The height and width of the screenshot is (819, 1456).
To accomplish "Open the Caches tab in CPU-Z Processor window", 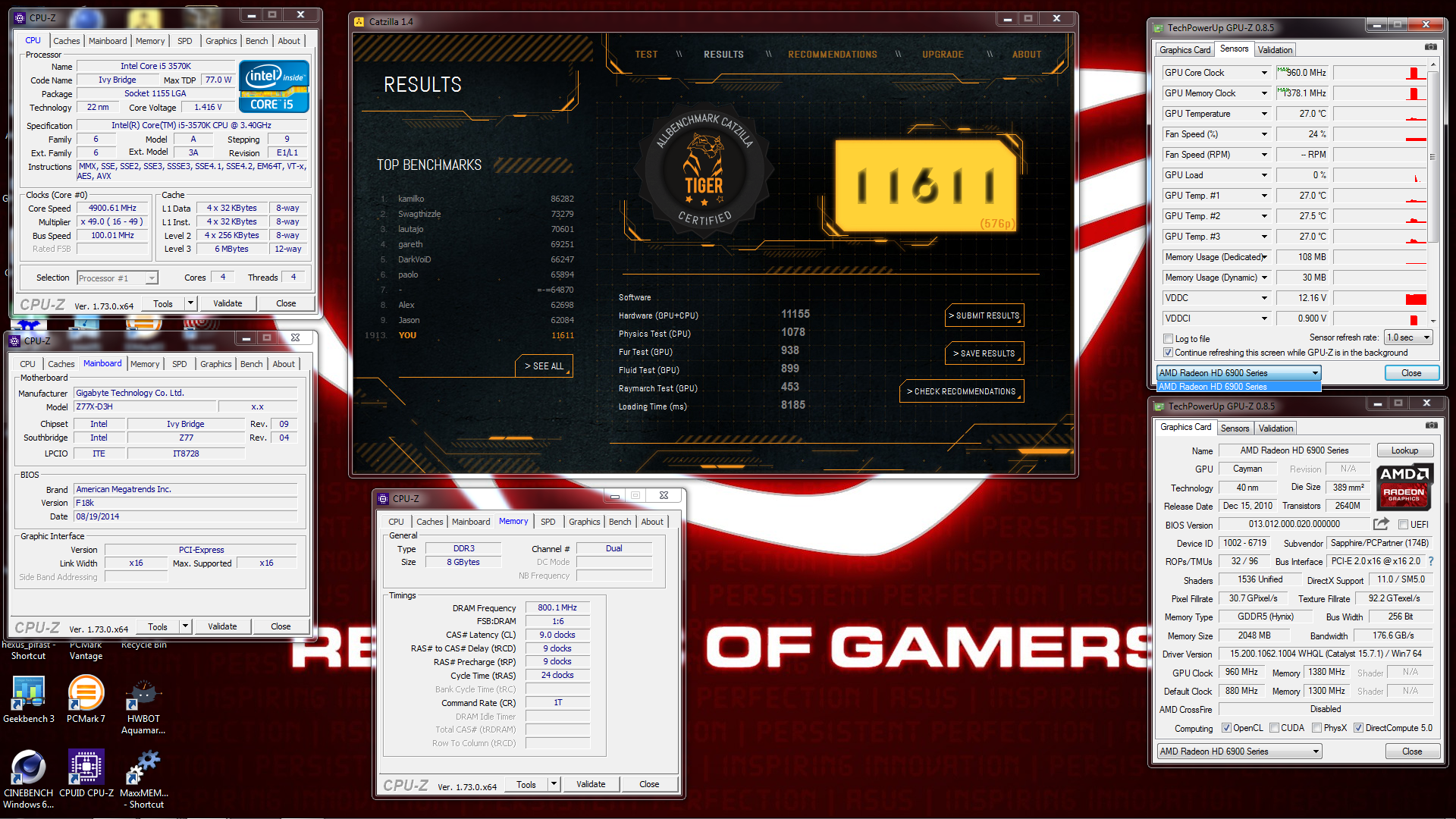I will coord(66,41).
